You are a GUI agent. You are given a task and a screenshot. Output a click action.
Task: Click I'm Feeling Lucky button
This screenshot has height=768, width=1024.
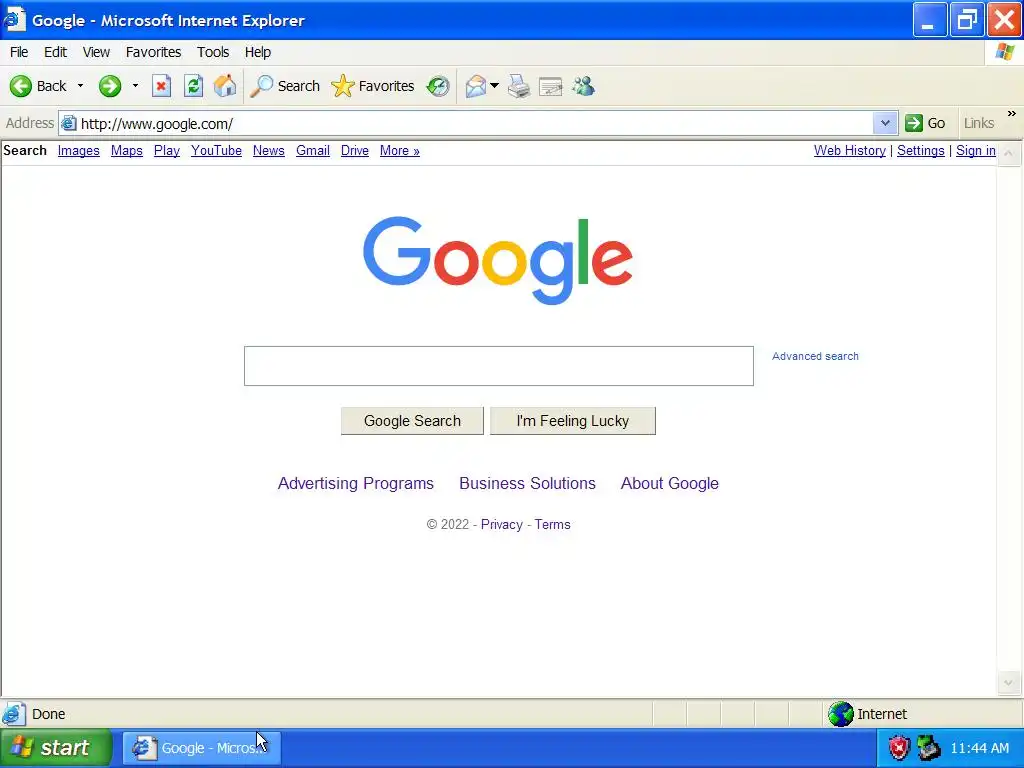click(573, 421)
